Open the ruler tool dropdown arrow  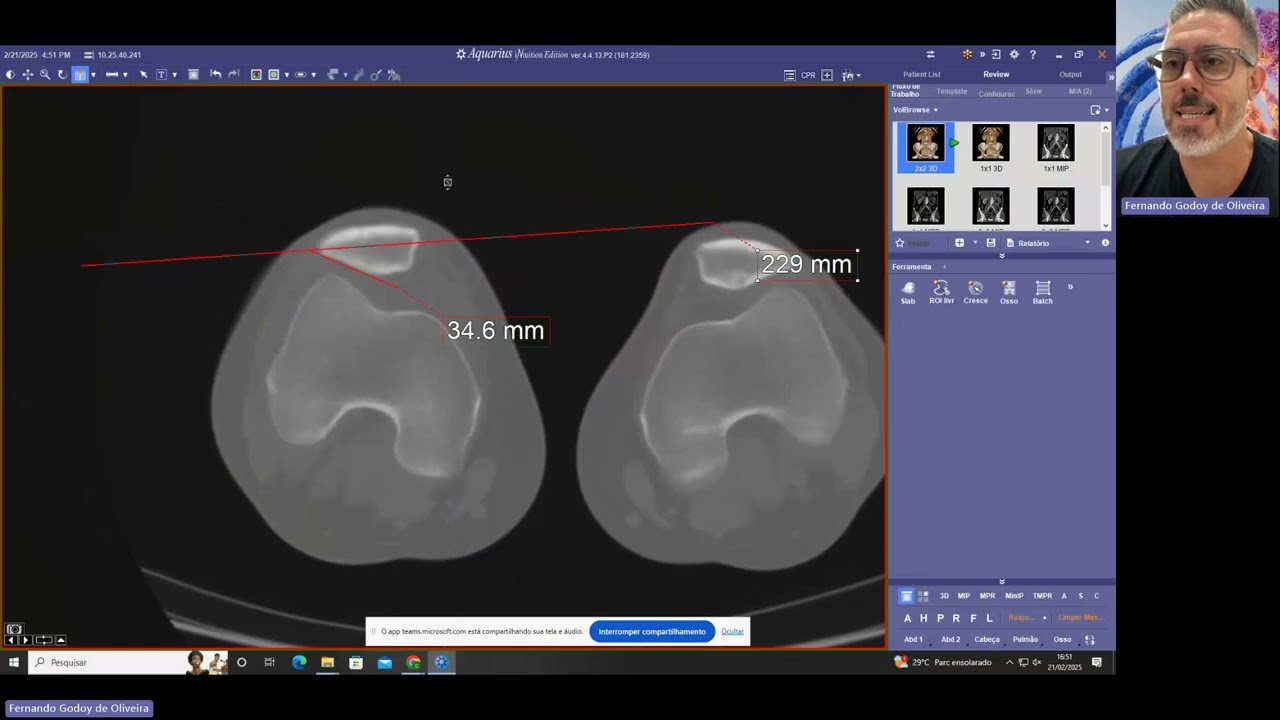(x=125, y=75)
